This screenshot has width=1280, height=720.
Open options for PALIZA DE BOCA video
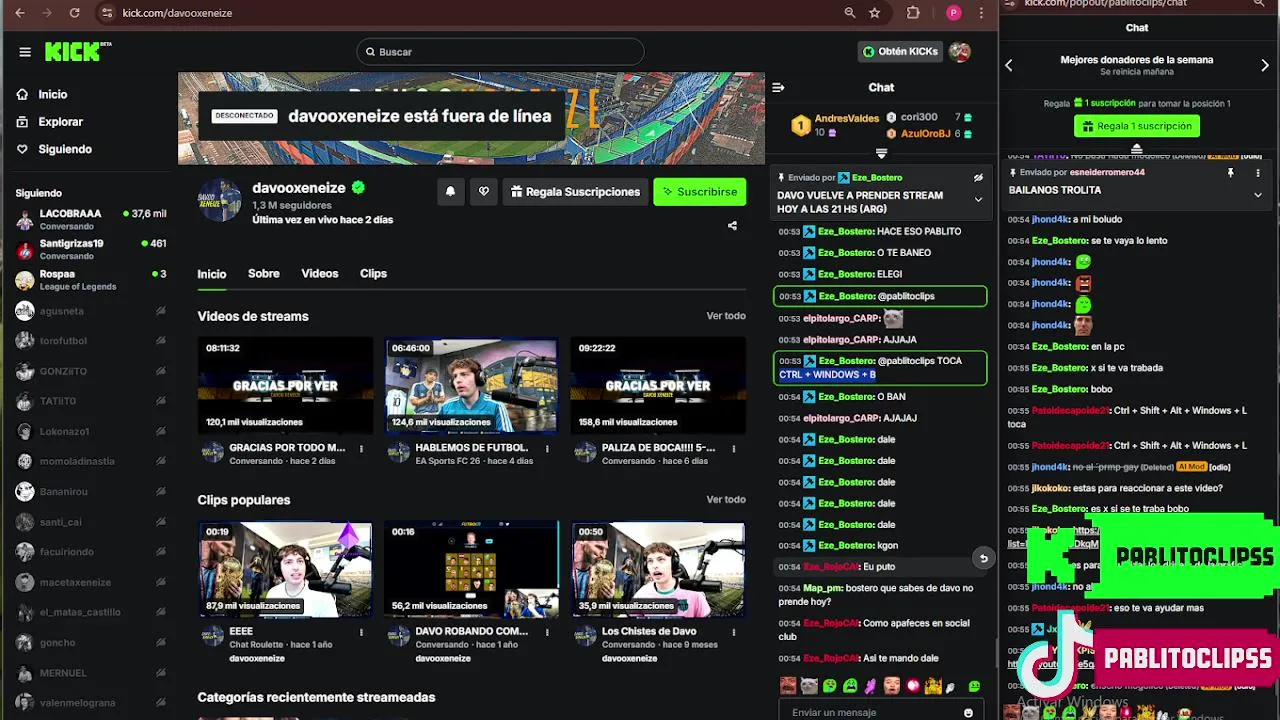pyautogui.click(x=733, y=449)
